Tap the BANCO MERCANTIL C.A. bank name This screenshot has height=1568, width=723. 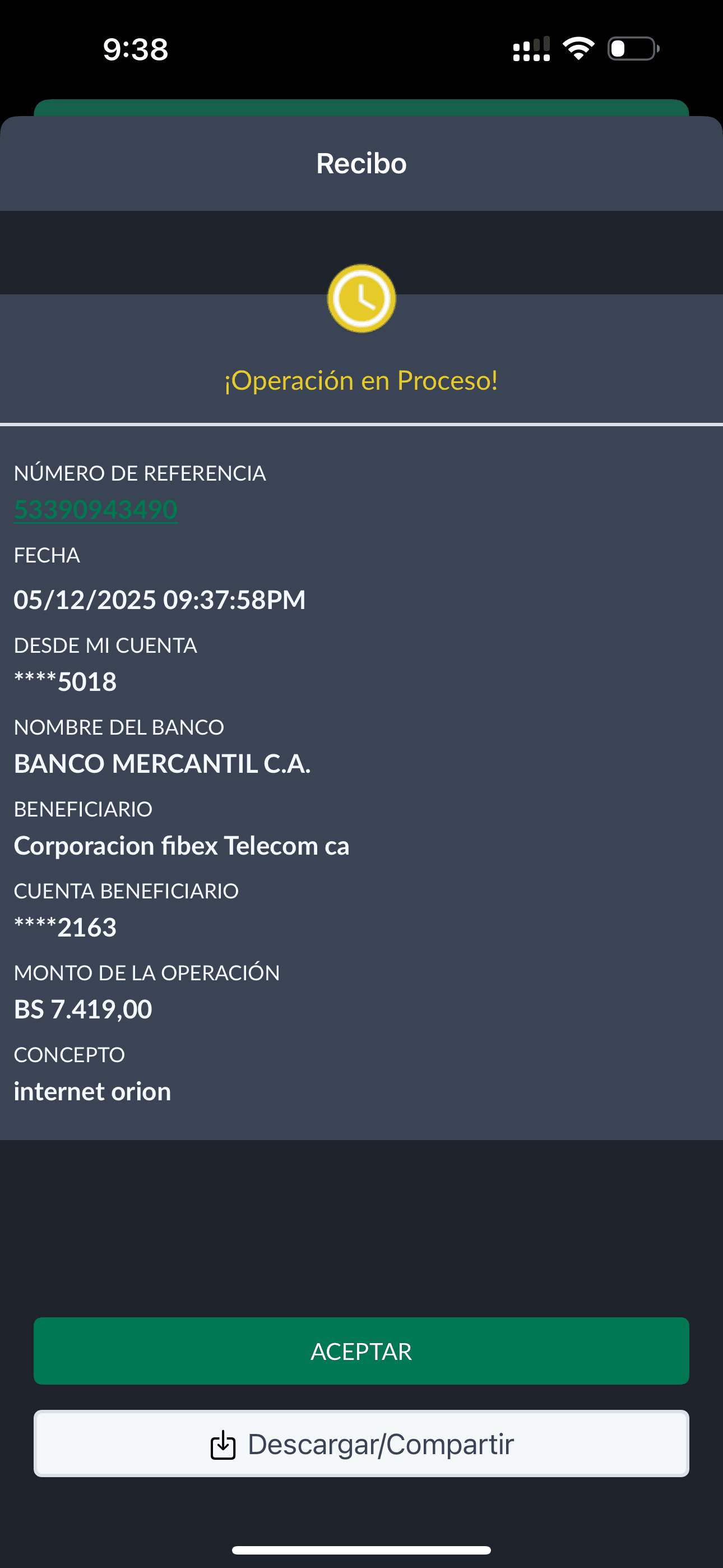click(162, 764)
